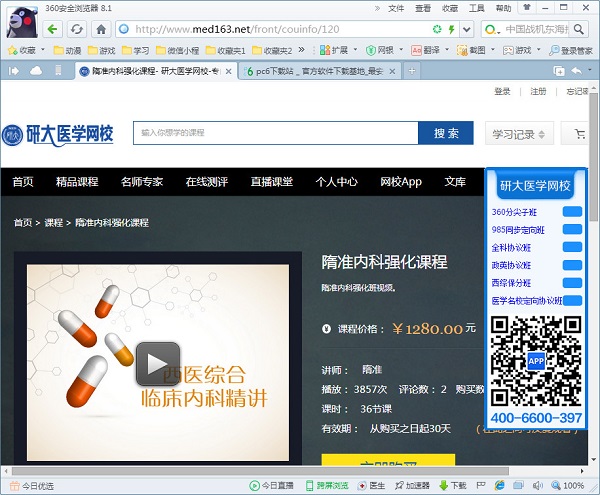This screenshot has height=495, width=600.
Task: Focus the course search input field
Action: [x=276, y=133]
